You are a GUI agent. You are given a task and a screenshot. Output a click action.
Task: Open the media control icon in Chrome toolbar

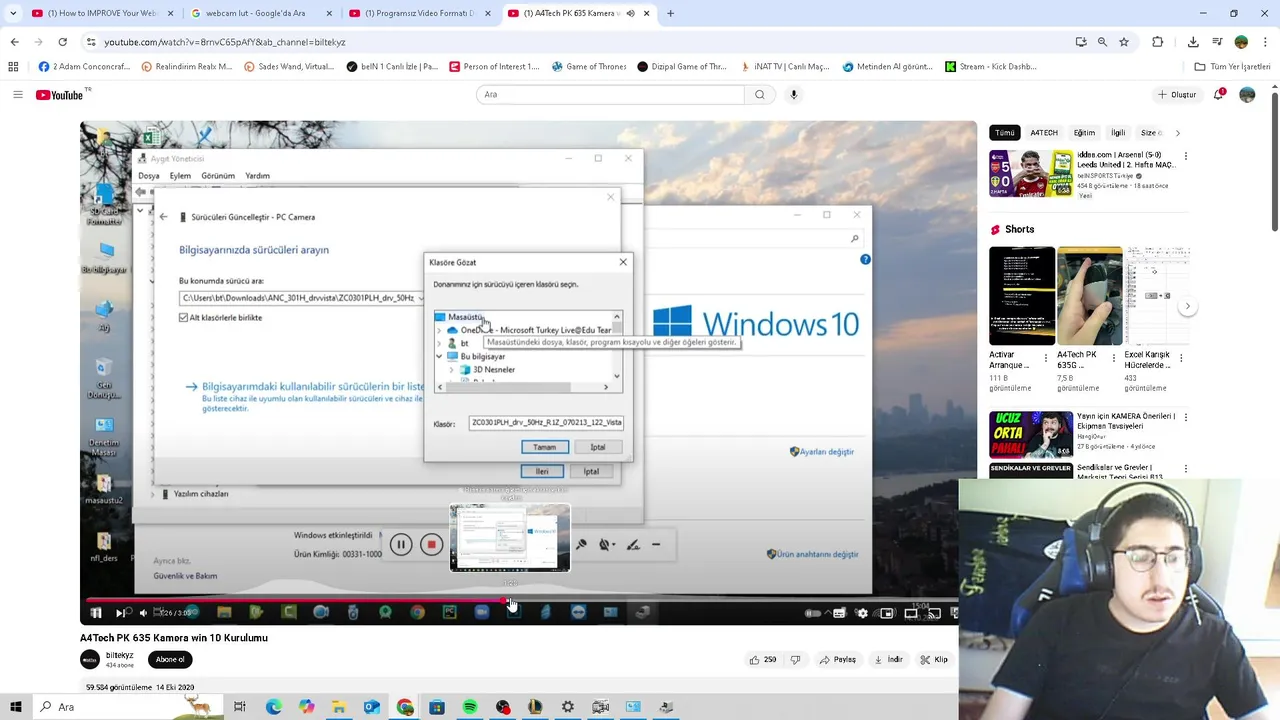pyautogui.click(x=1217, y=42)
